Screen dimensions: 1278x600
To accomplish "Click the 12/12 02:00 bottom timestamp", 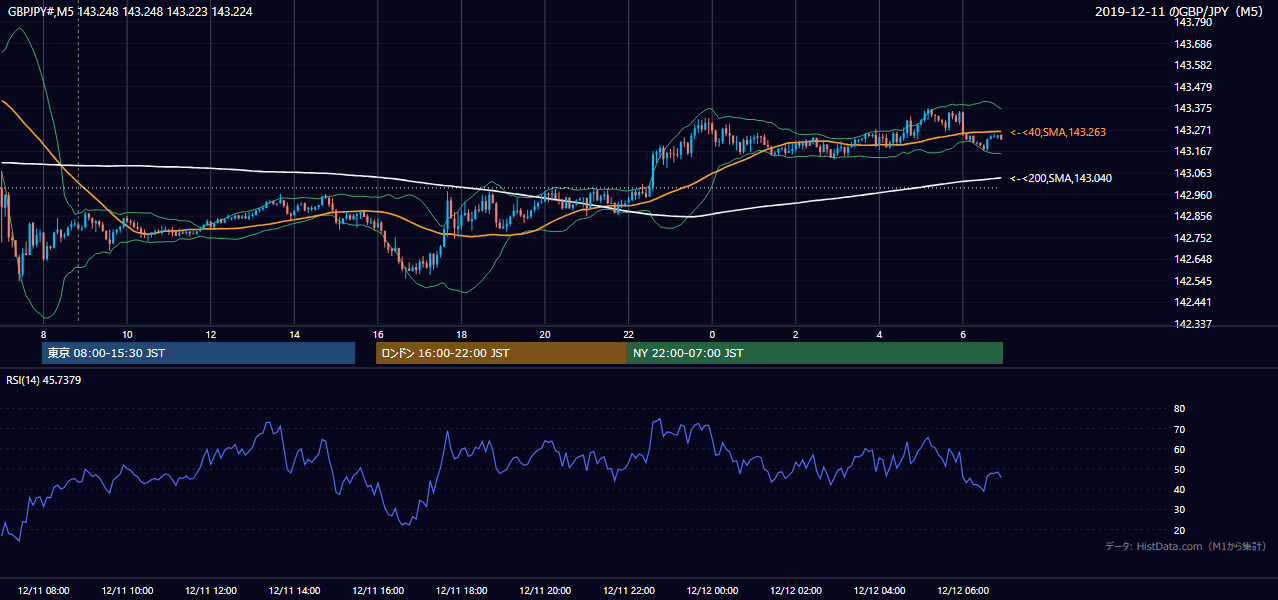I will click(795, 591).
